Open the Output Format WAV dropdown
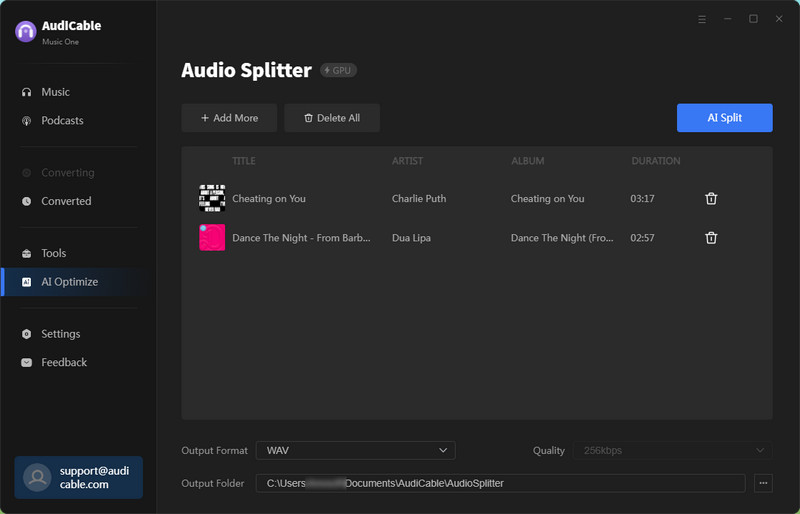The image size is (800, 514). click(x=356, y=450)
